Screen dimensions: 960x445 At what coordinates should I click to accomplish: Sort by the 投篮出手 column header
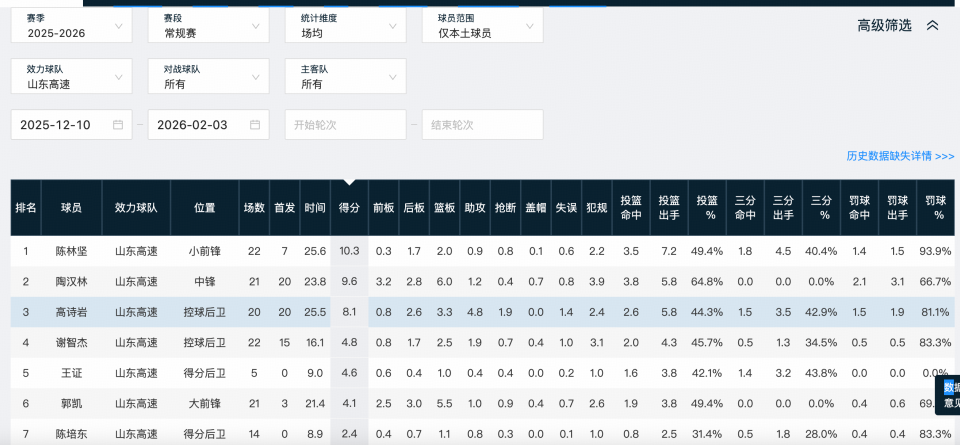tap(669, 208)
